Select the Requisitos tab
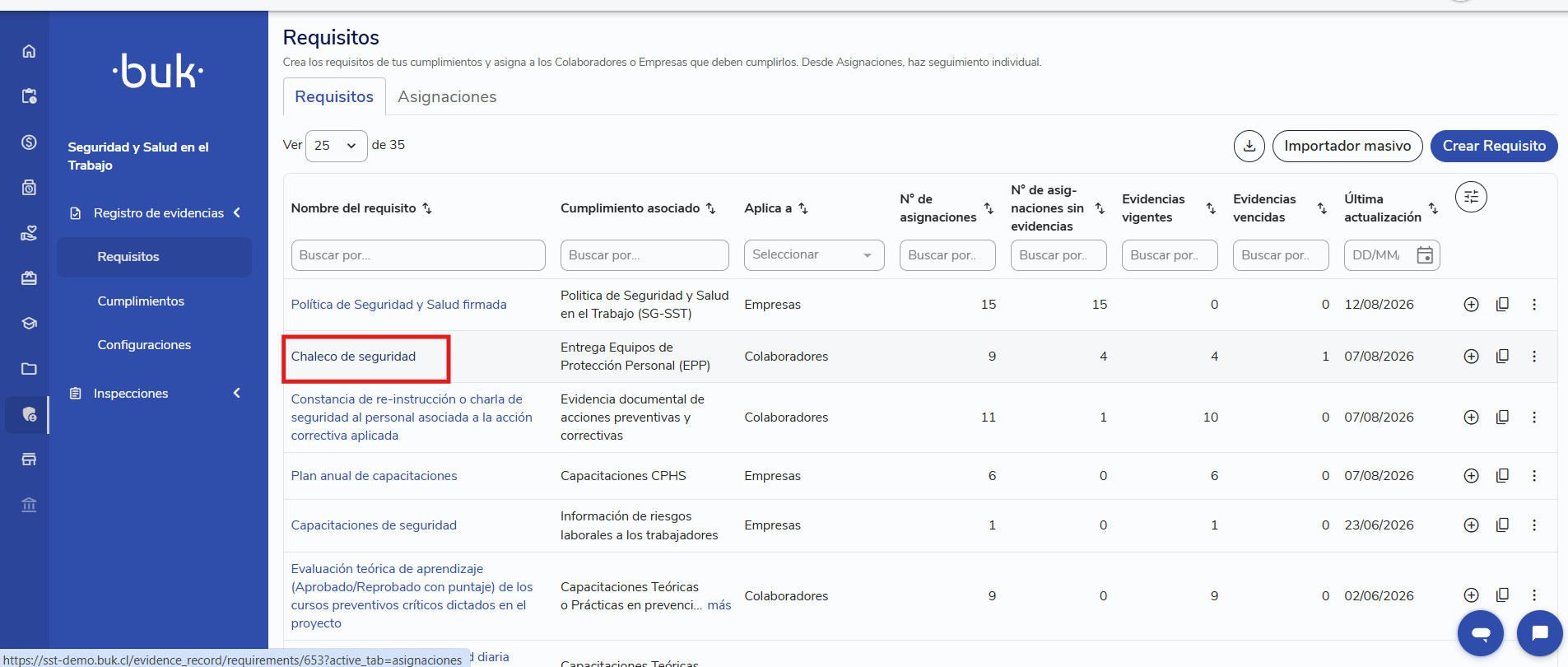Viewport: 1568px width, 667px height. [334, 97]
